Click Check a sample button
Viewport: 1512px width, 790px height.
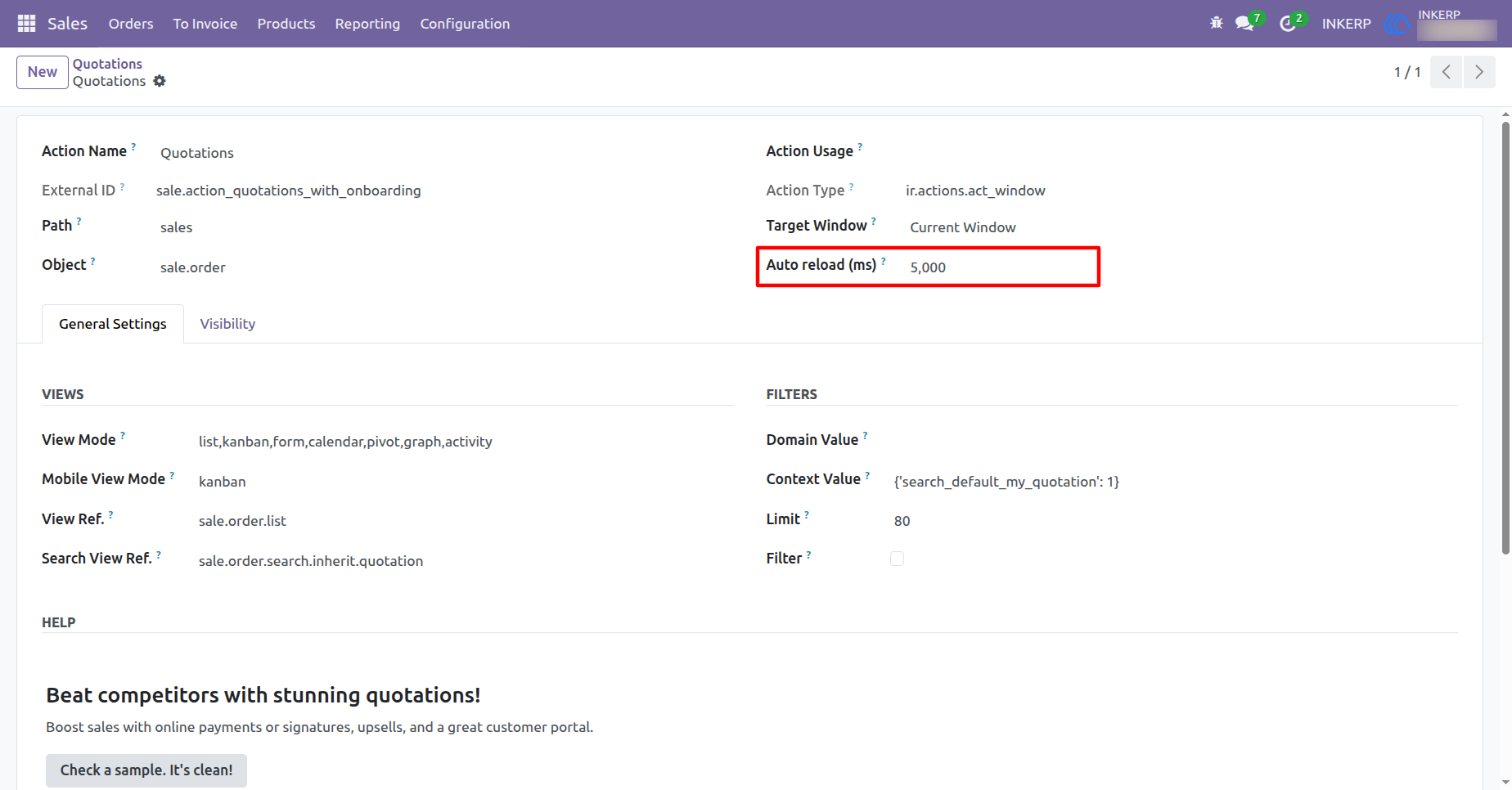(146, 770)
